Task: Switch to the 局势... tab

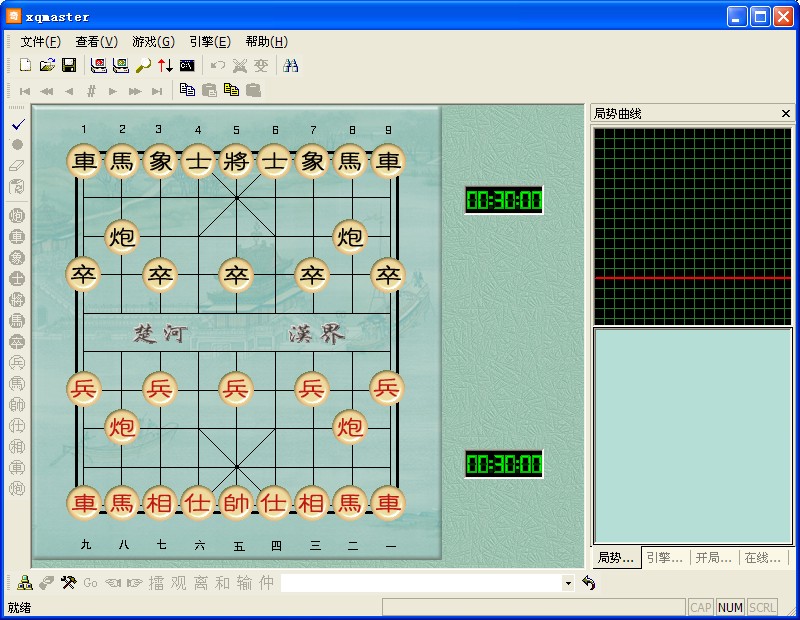Action: [616, 558]
